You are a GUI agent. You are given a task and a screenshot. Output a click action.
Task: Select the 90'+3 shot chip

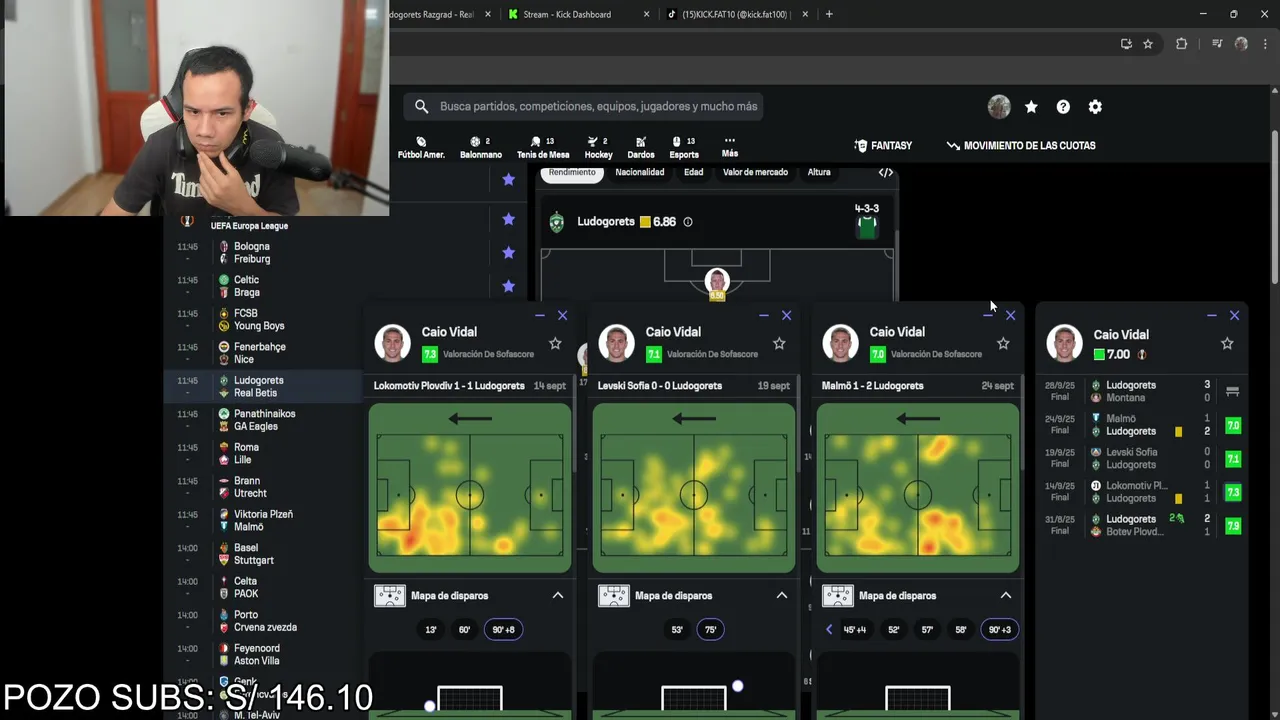(999, 630)
